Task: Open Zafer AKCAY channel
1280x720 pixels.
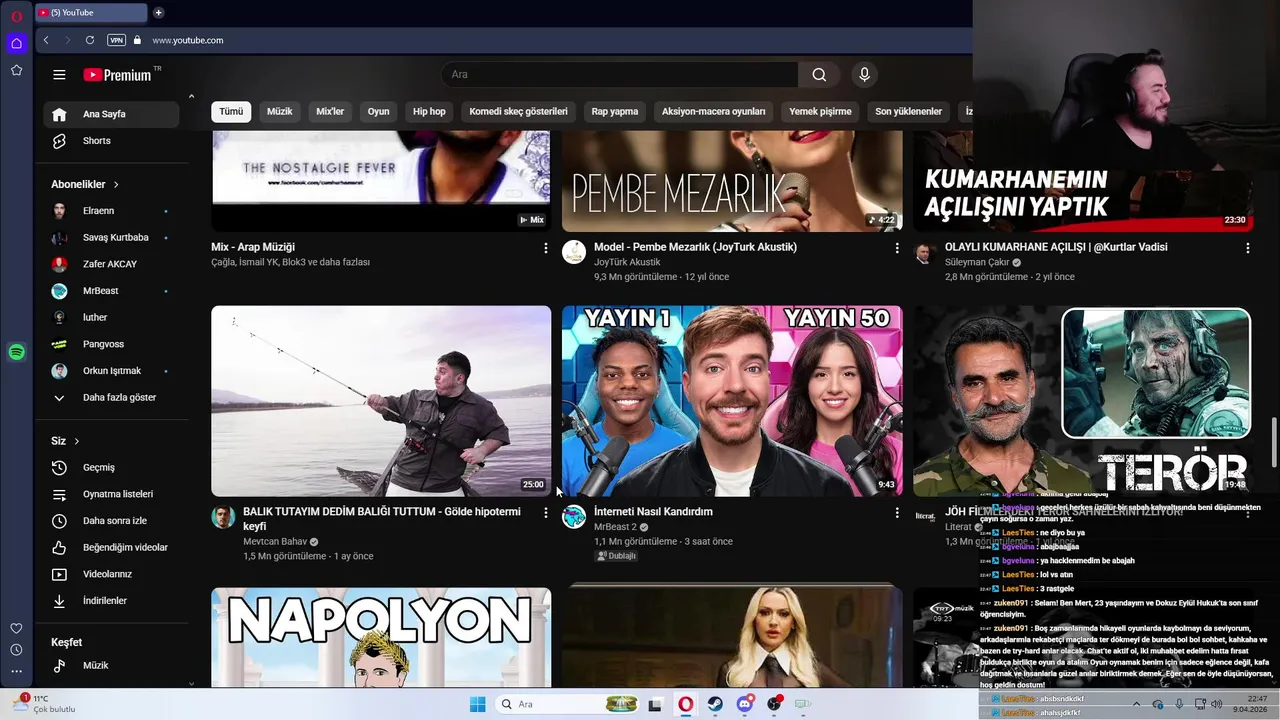Action: click(x=110, y=264)
